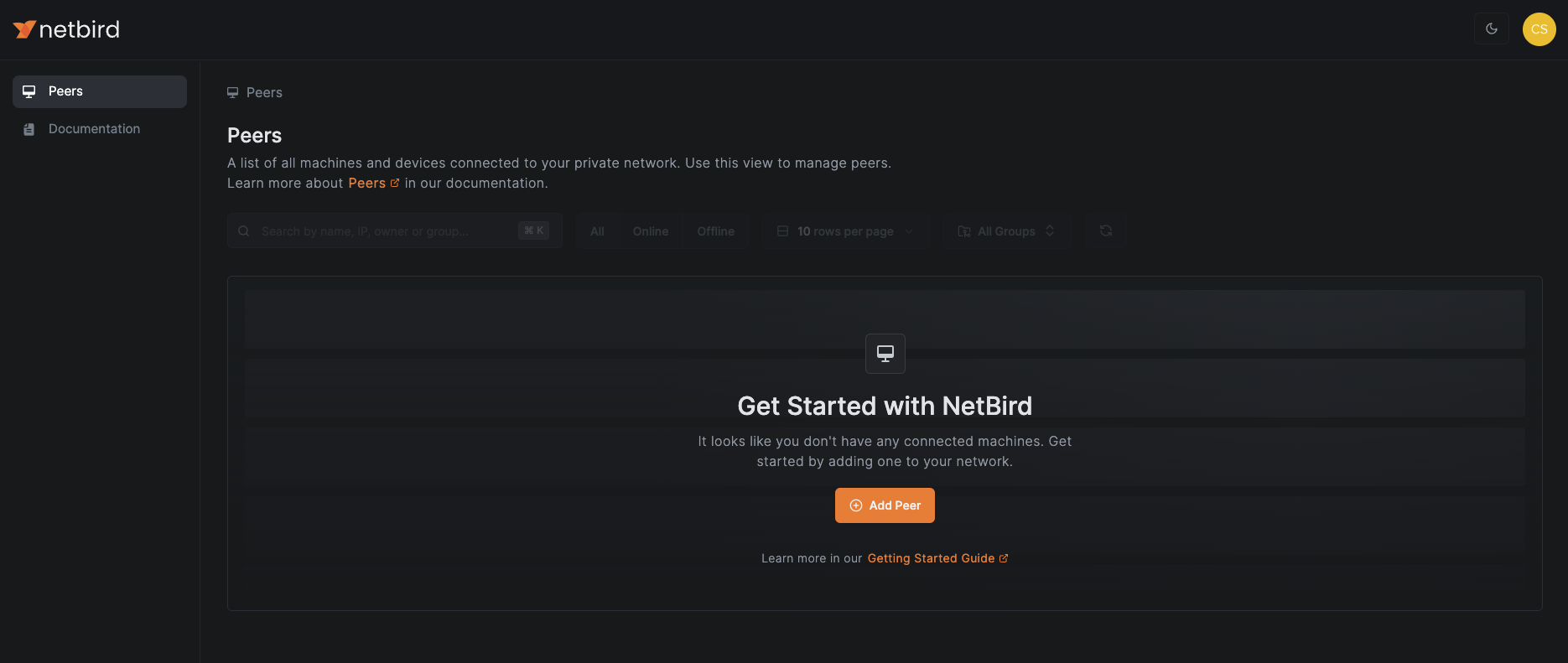The width and height of the screenshot is (1568, 663).
Task: Open Peers in the sidebar
Action: tap(100, 91)
